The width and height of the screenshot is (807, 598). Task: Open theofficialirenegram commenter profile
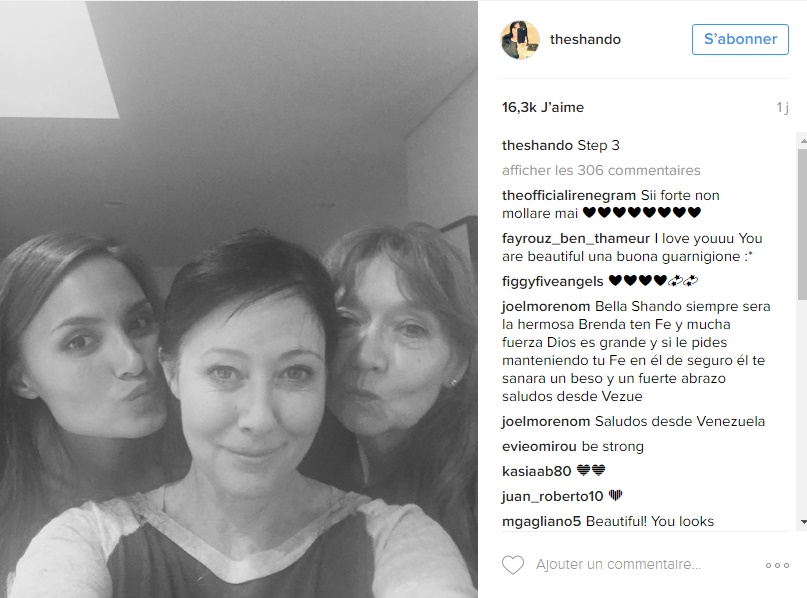tap(569, 196)
